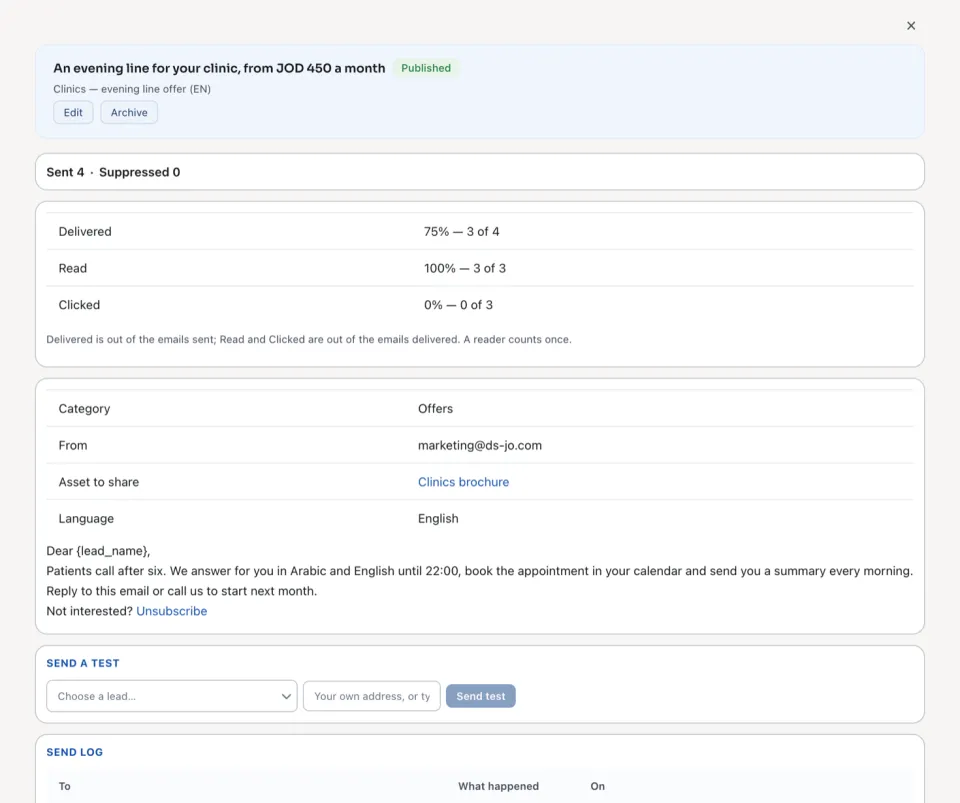Click the Language field label
Viewport: 960px width, 803px height.
(86, 518)
